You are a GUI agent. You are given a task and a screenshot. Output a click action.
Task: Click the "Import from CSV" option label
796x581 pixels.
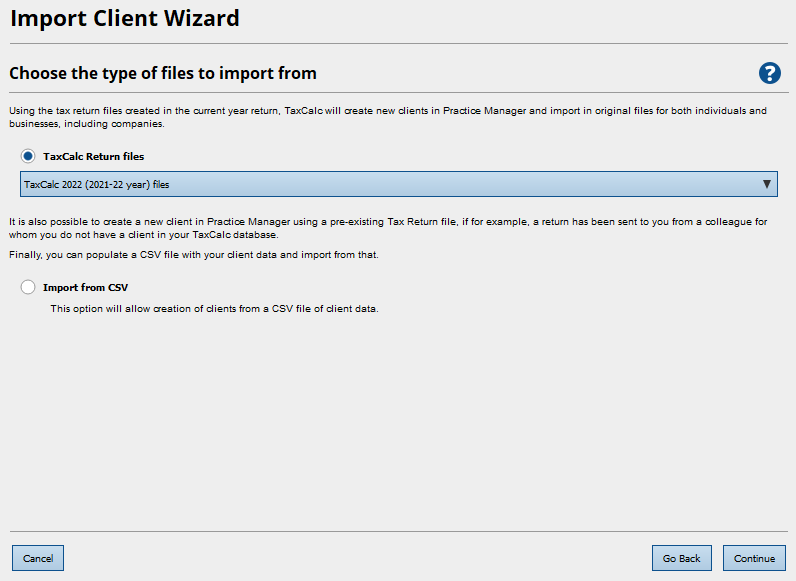point(85,287)
